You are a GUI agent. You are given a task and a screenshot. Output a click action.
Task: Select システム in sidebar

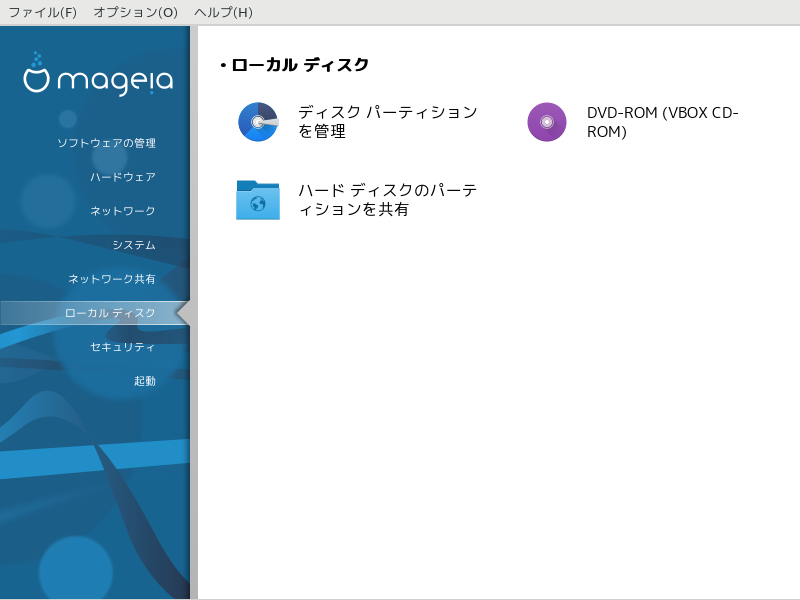[134, 245]
